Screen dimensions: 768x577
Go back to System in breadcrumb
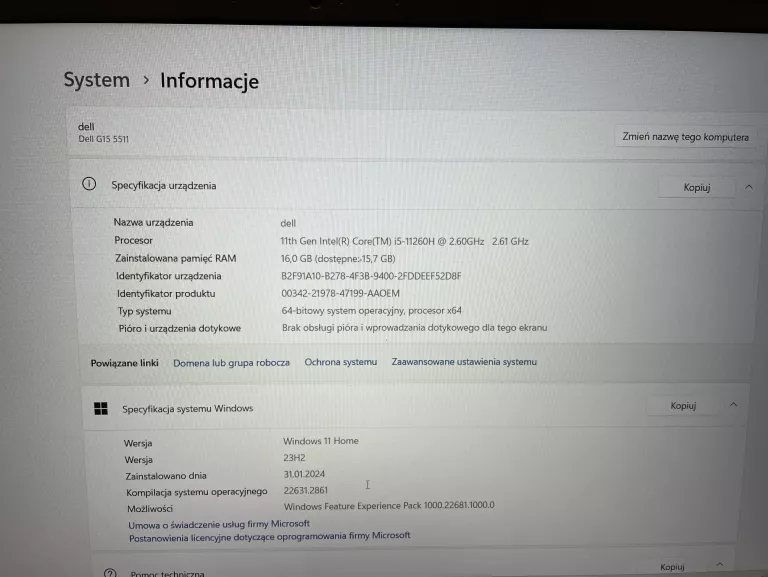click(x=96, y=80)
